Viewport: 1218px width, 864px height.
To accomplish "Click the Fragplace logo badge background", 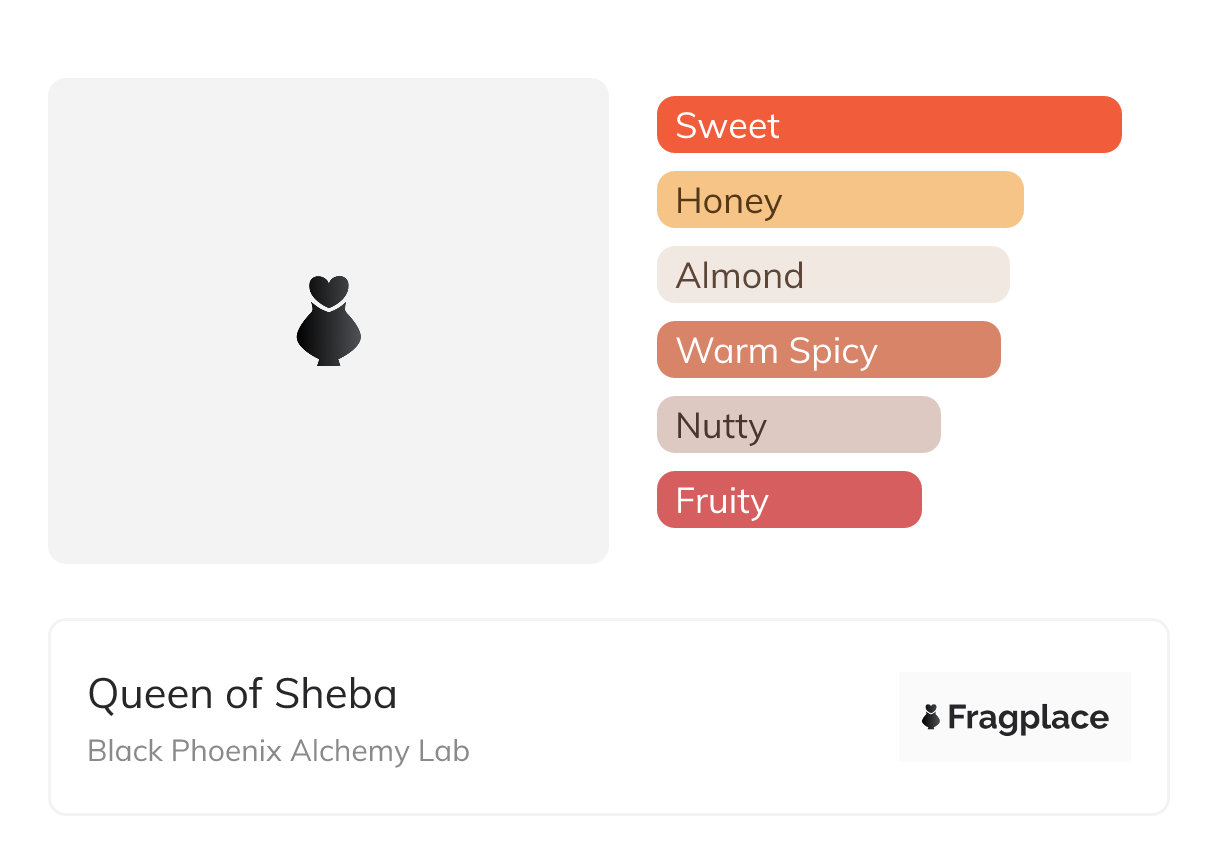I will 1014,688.
